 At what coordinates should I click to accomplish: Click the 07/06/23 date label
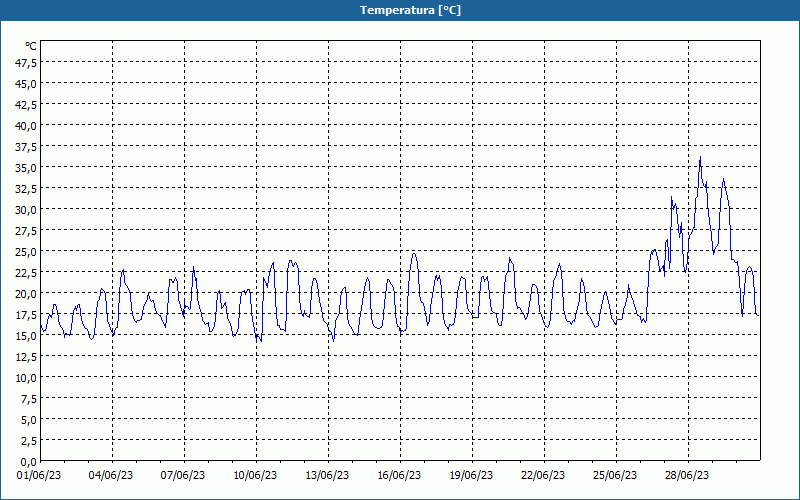tap(183, 476)
